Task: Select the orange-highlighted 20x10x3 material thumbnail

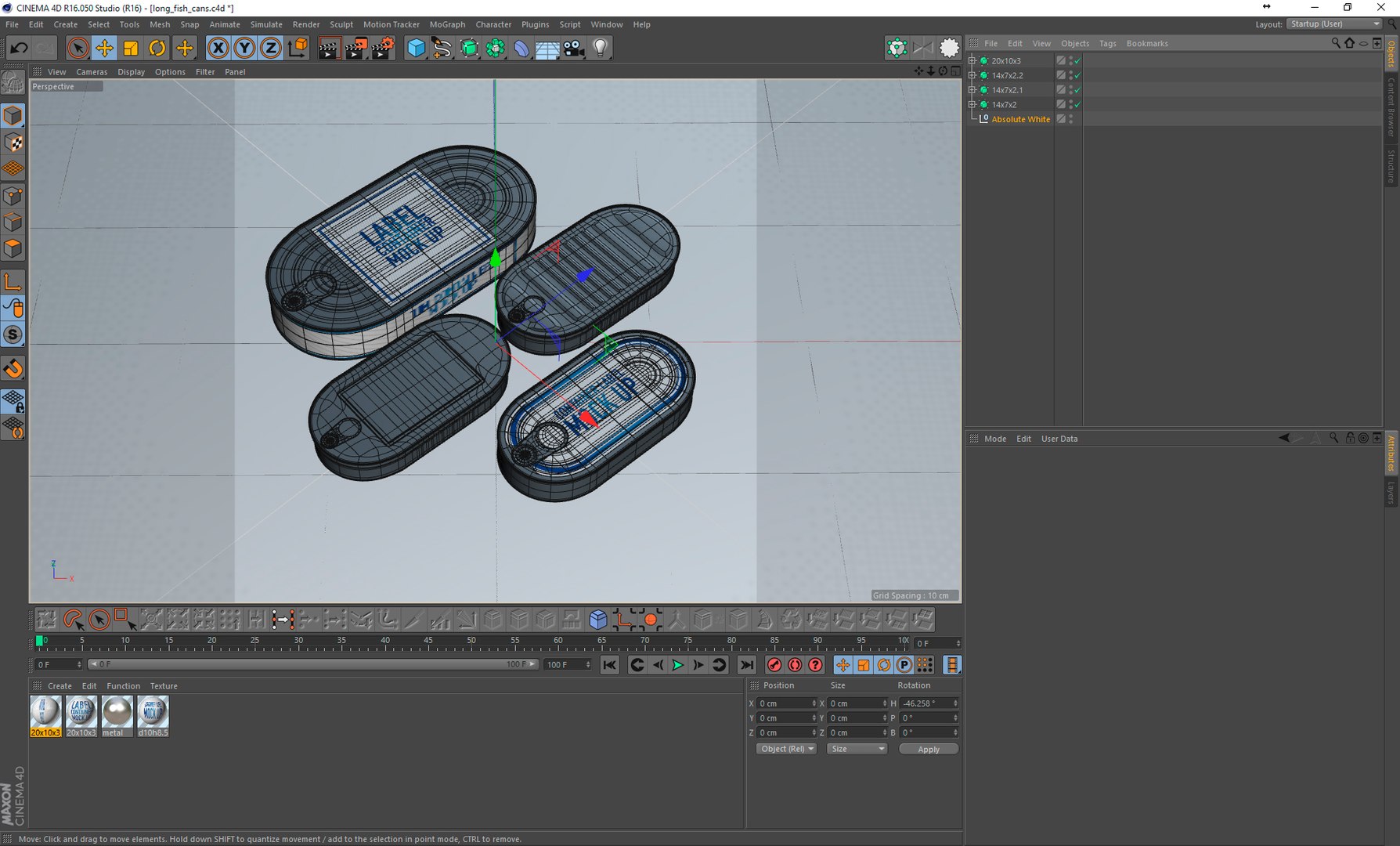Action: tap(45, 716)
